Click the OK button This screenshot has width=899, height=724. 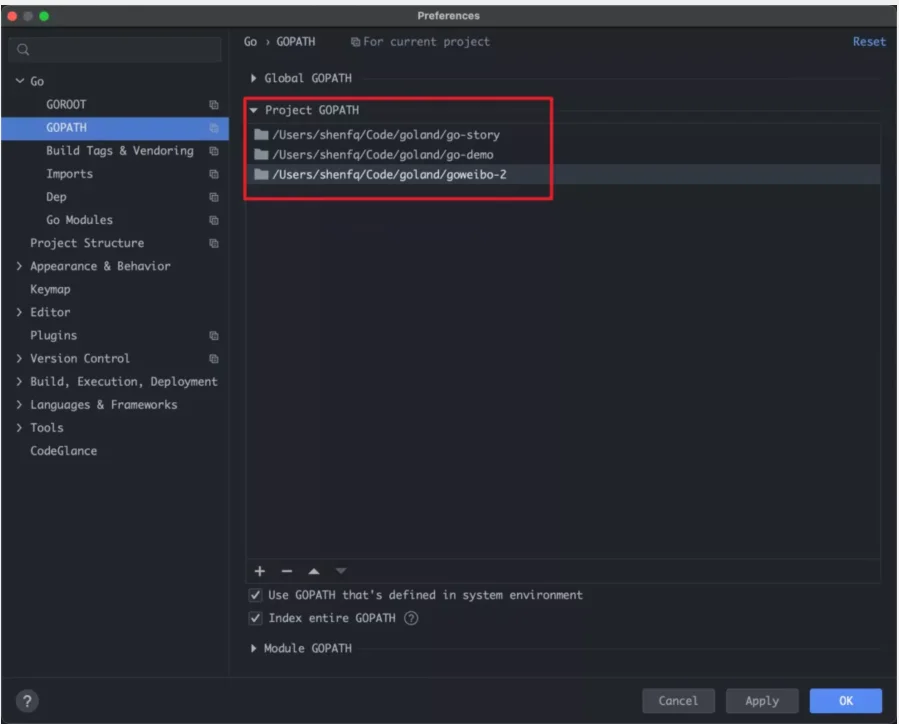(846, 700)
